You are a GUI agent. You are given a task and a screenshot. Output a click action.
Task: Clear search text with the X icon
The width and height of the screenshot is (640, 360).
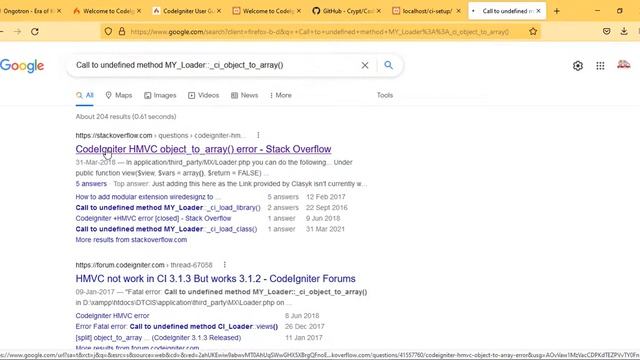click(364, 65)
